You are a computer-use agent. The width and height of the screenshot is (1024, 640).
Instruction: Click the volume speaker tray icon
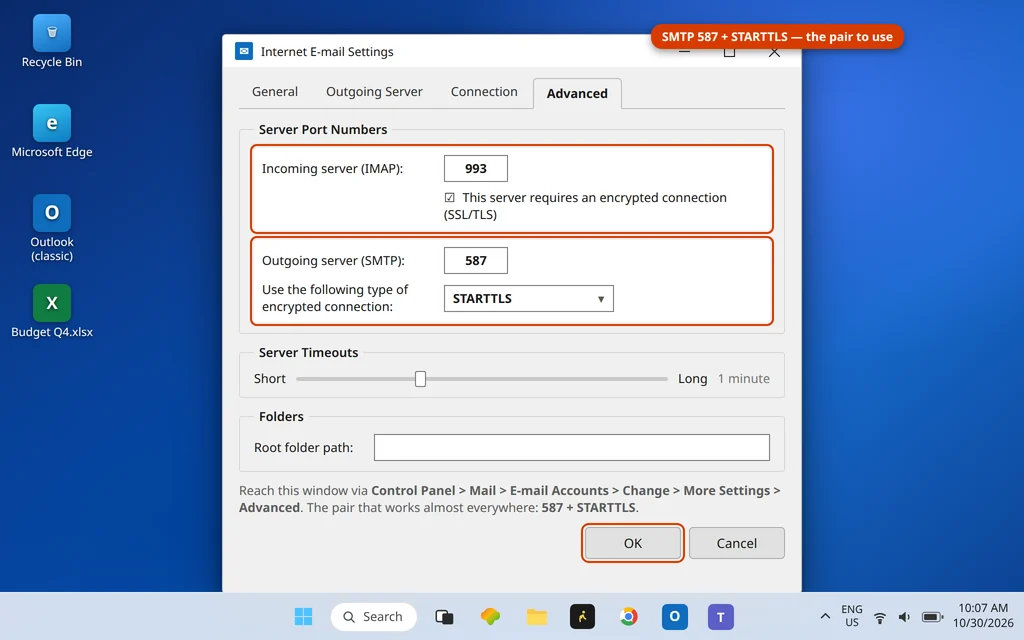click(x=904, y=616)
